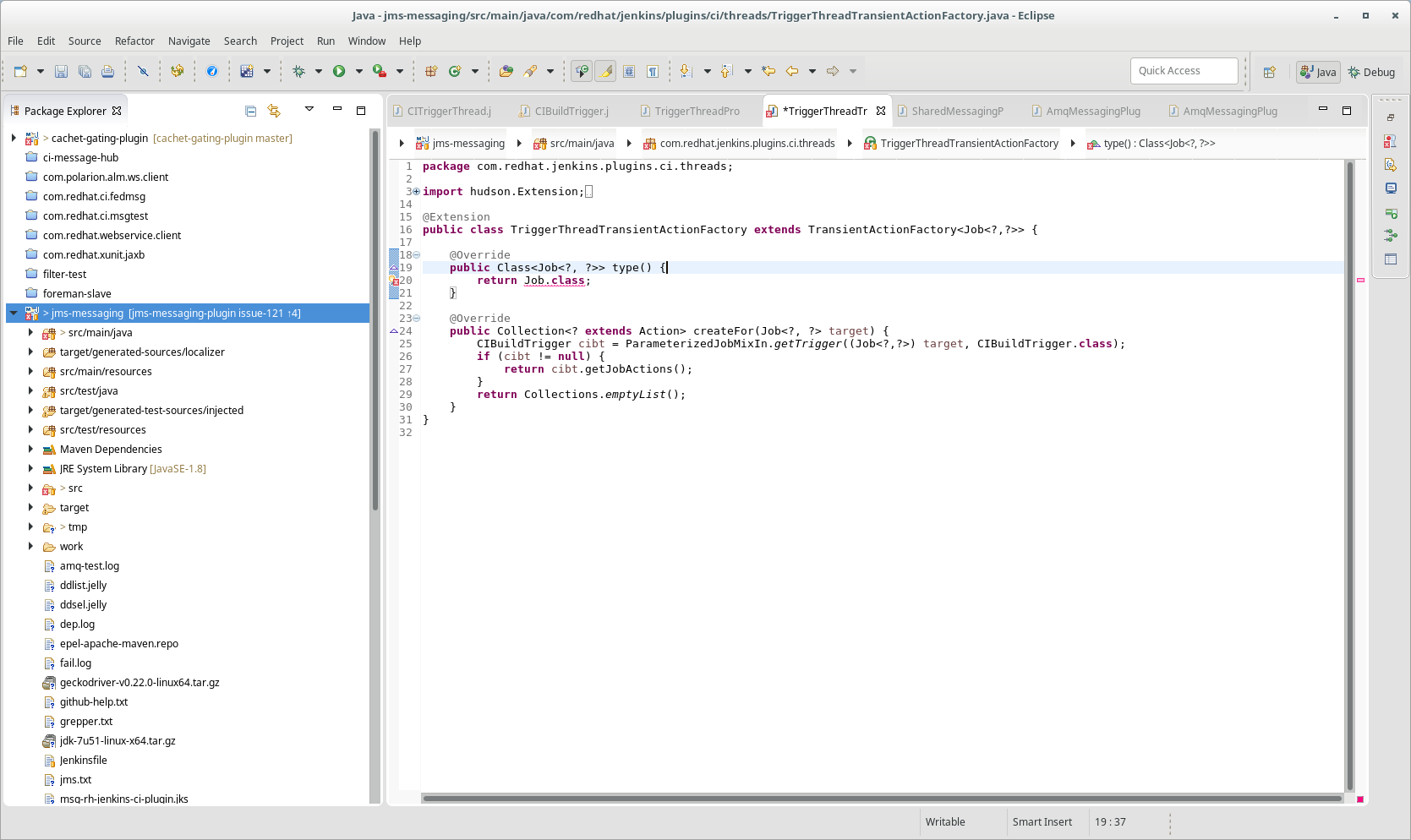Open the Refactor menu
This screenshot has width=1411, height=840.
134,41
